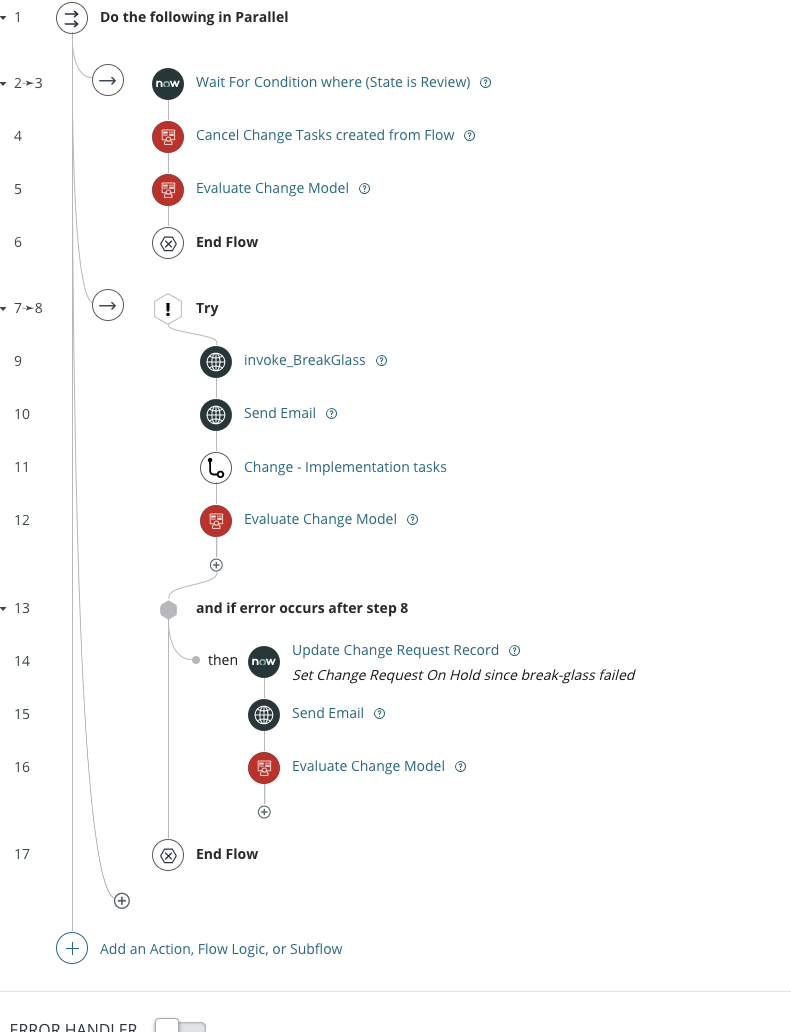791x1032 pixels.
Task: Click the plus icon below Evaluate Change Model step 12
Action: (216, 564)
